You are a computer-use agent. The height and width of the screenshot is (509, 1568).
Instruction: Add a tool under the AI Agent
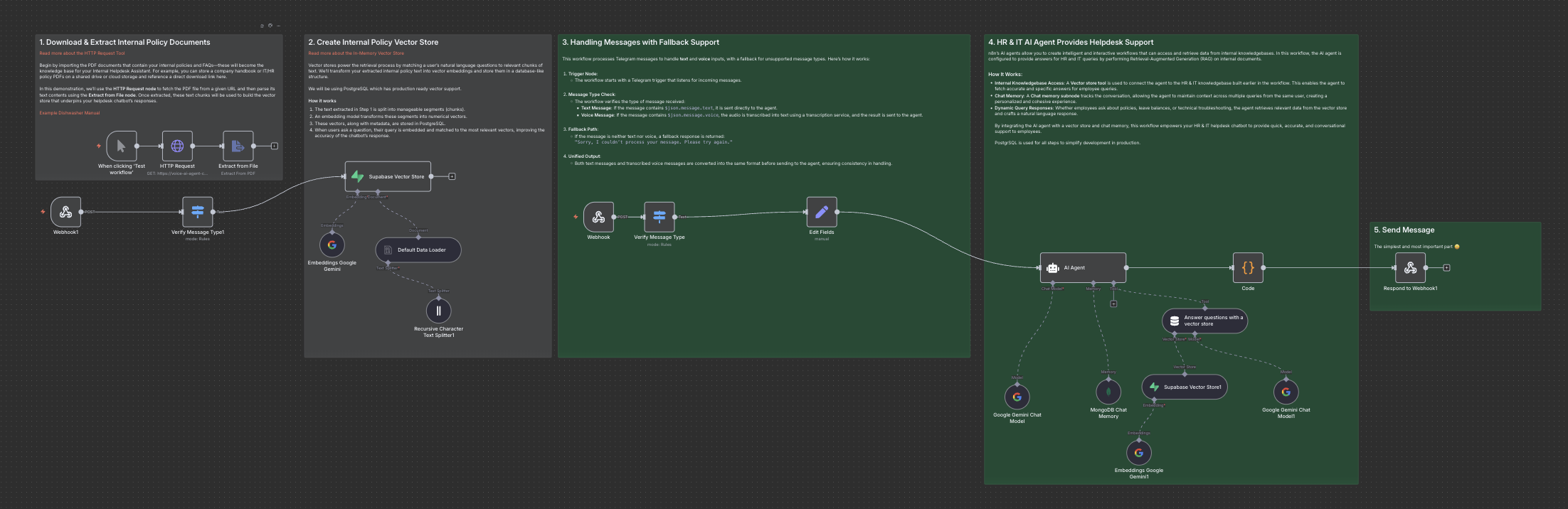click(x=1114, y=304)
